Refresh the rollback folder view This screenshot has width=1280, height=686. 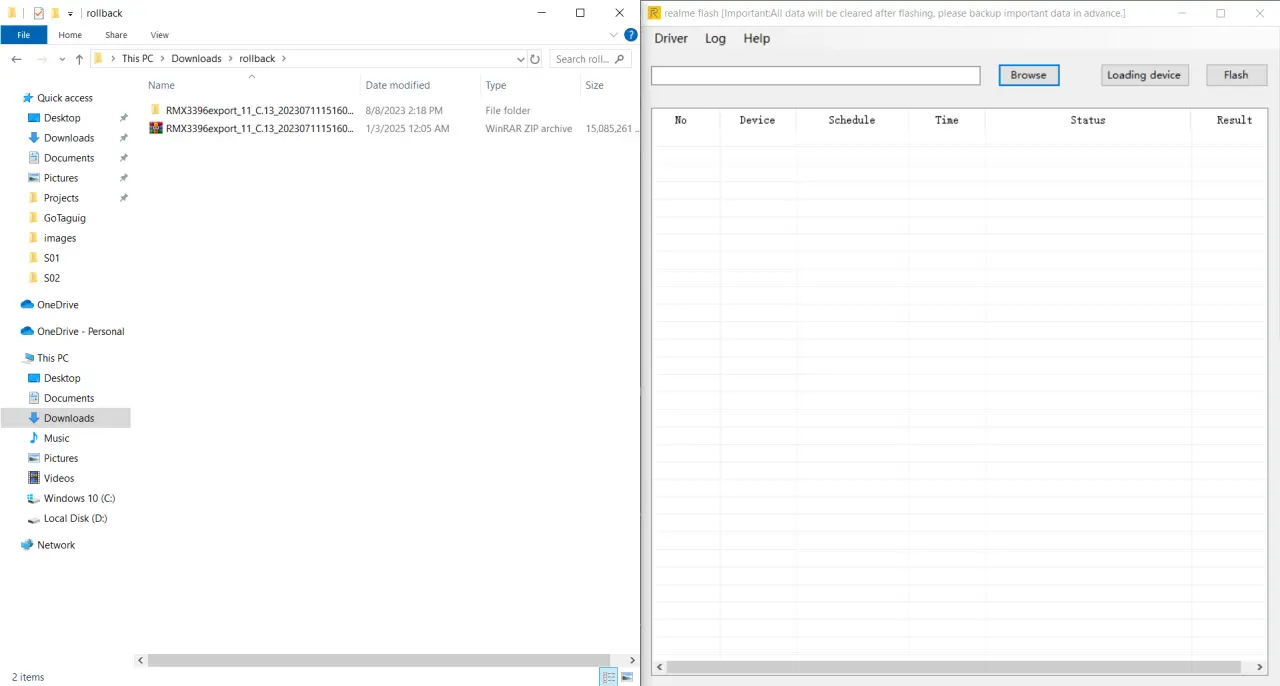pos(535,59)
